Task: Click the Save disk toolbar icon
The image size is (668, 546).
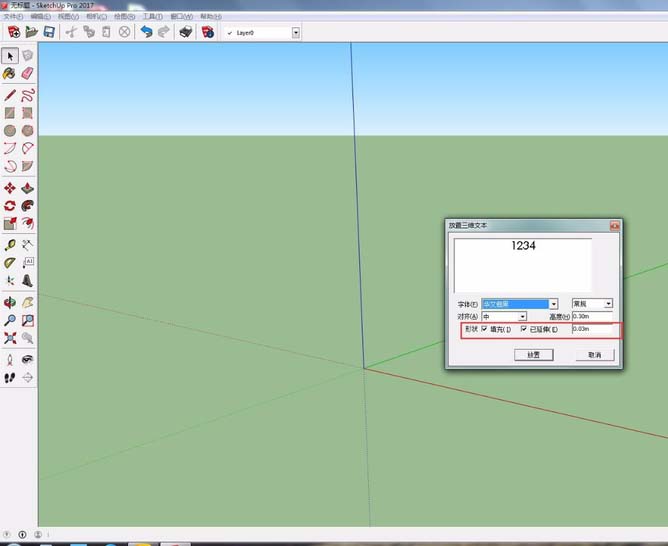Action: (x=49, y=32)
